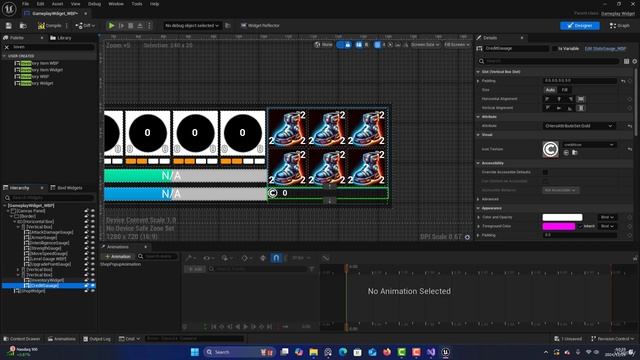The height and width of the screenshot is (360, 640).
Task: Toggle the designer layout lock switch
Action: click(x=344, y=45)
